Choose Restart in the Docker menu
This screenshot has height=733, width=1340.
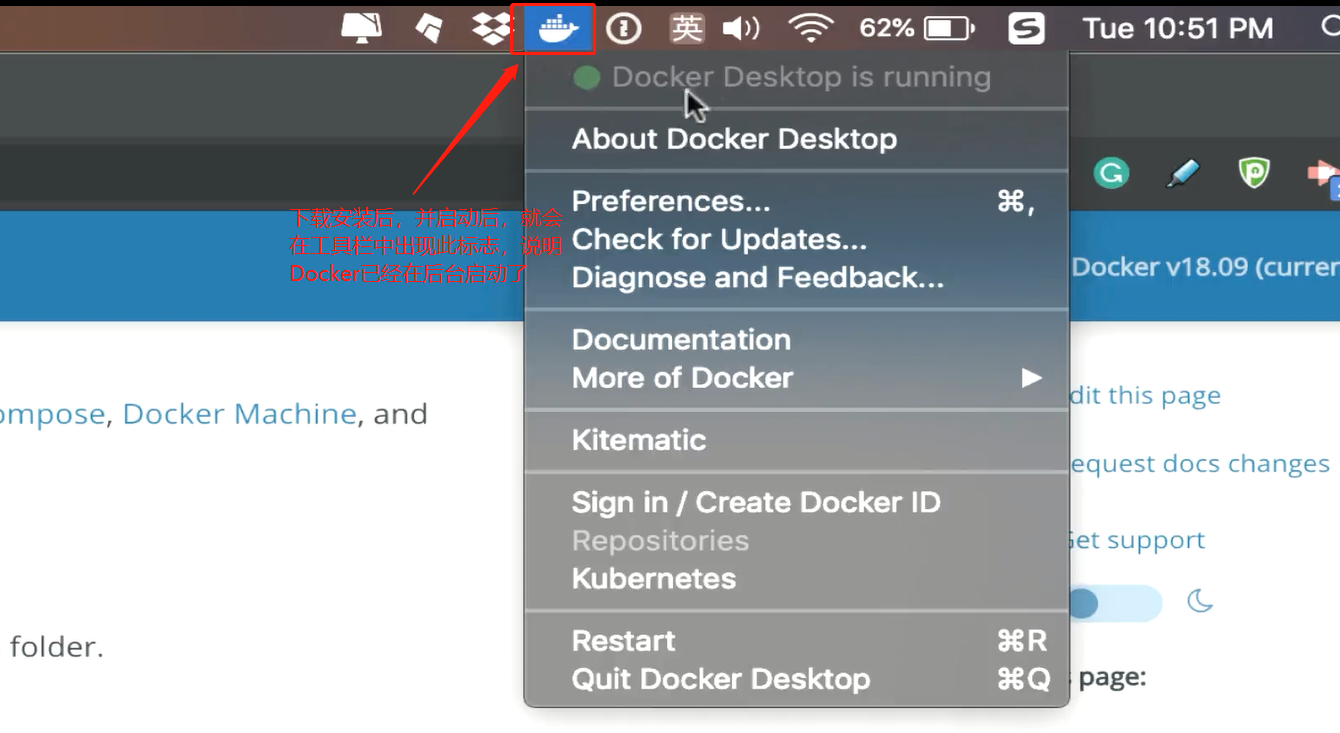click(796, 641)
